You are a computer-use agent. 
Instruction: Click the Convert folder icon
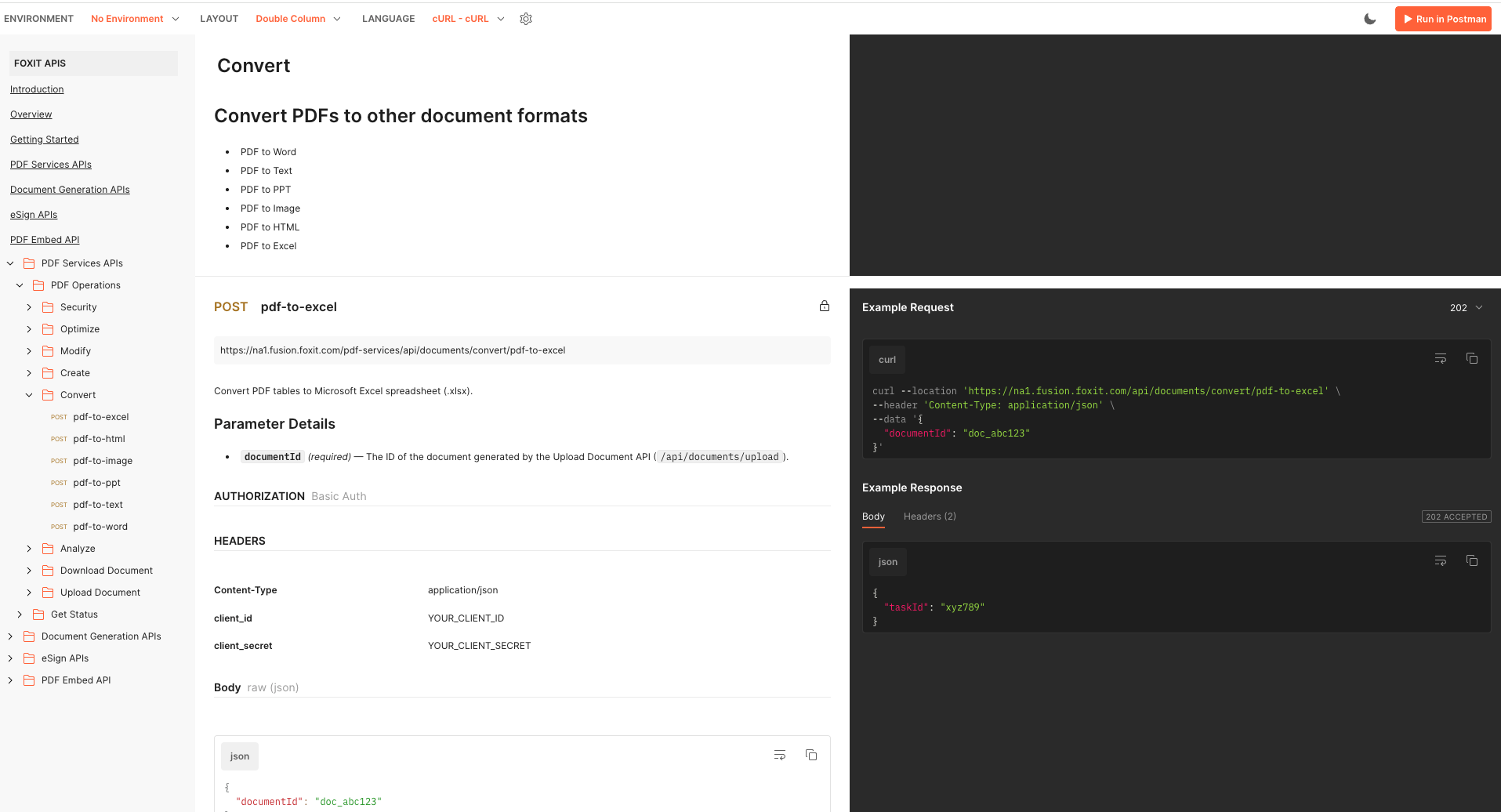48,395
